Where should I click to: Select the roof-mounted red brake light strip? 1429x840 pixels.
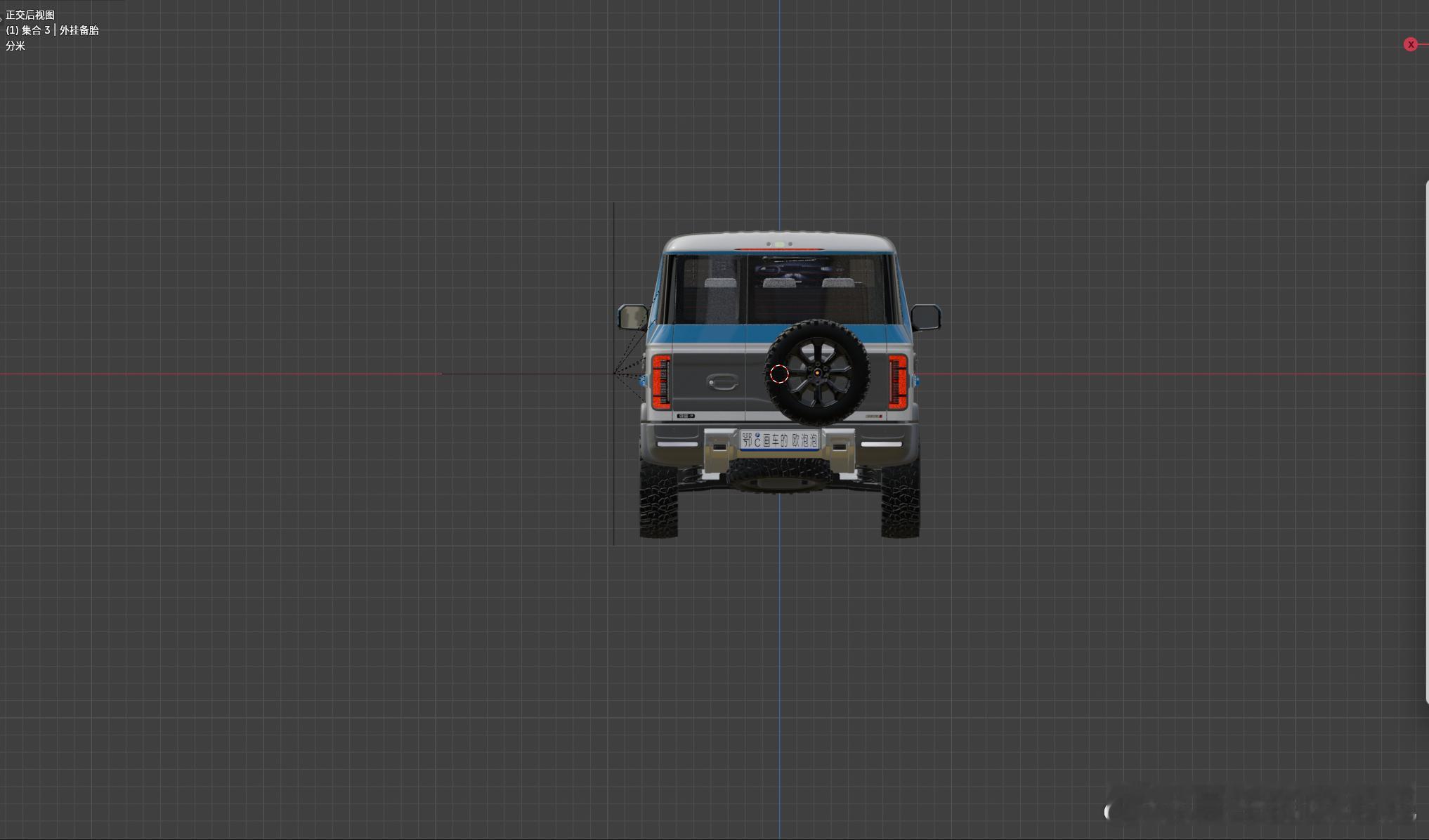pyautogui.click(x=778, y=249)
